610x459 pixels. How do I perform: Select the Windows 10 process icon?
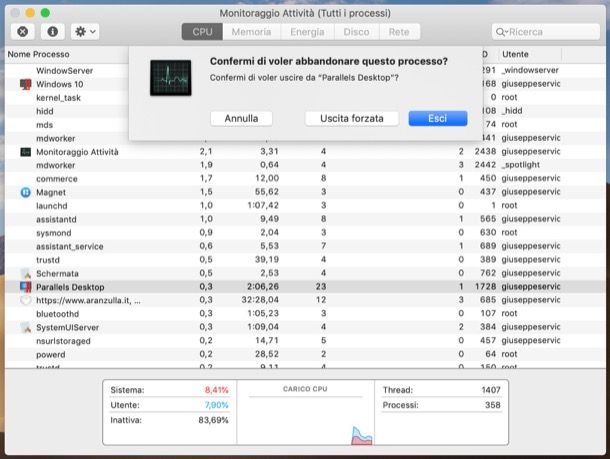(25, 84)
